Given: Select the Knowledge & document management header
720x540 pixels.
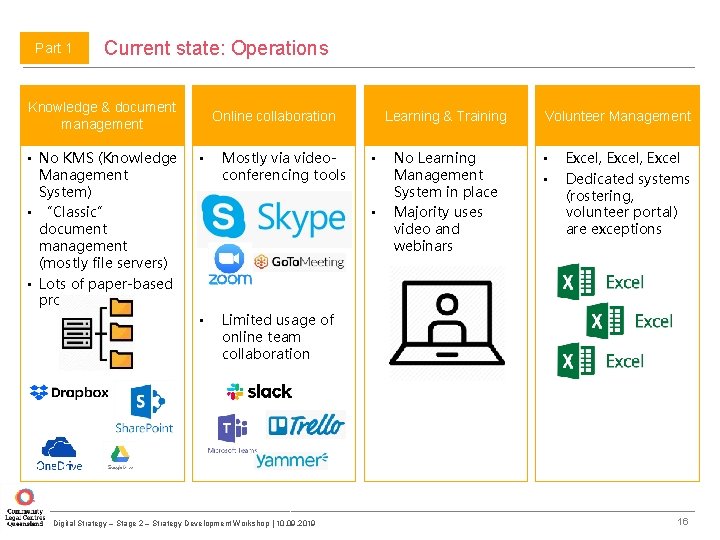Looking at the screenshot, I should coord(102,115).
